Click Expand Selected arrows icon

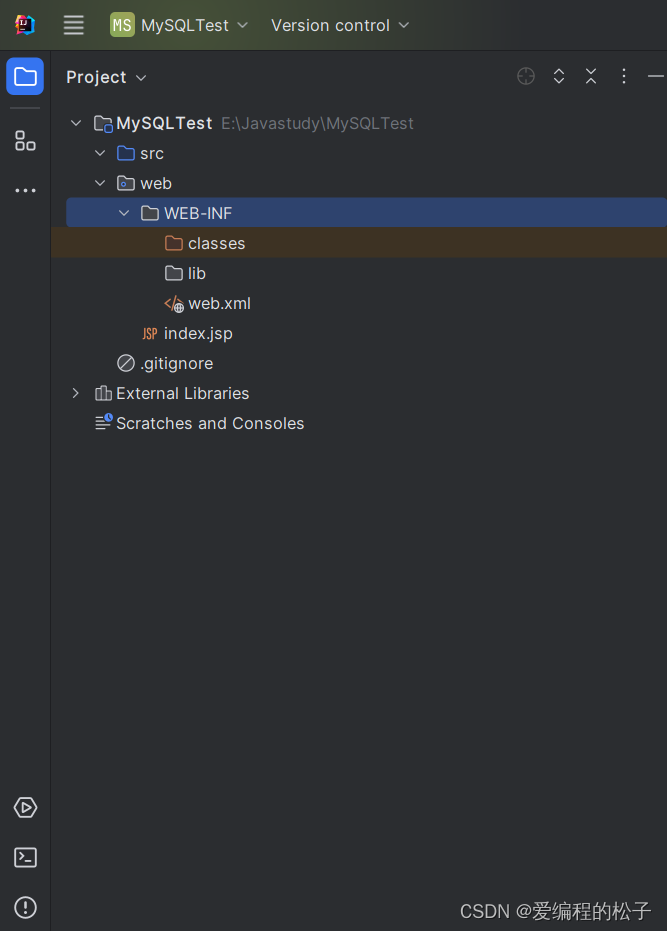[x=559, y=76]
